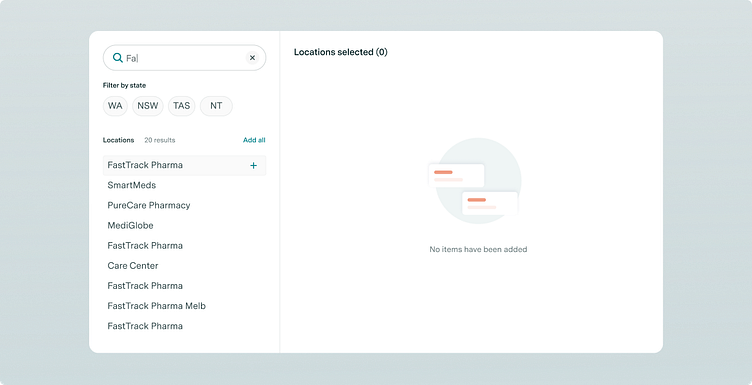
Task: Click the No items have been added message
Action: coord(478,249)
